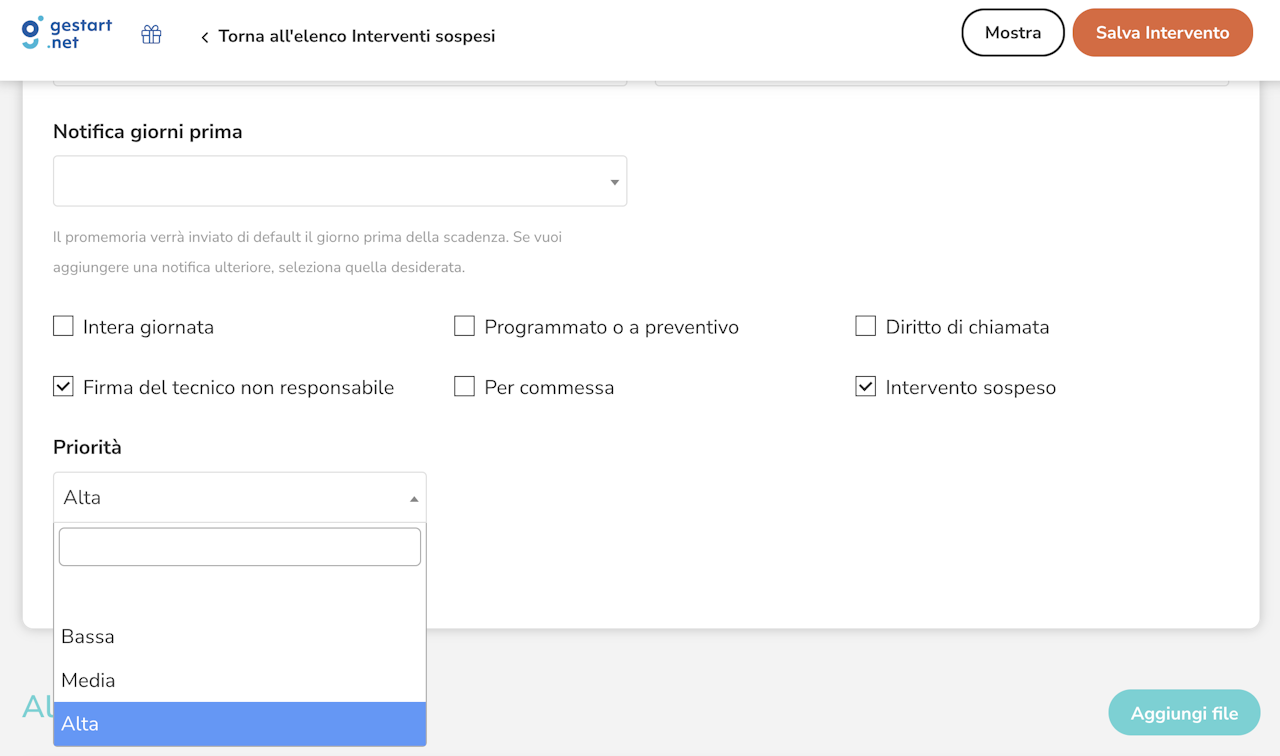Click the Salva Intervento button
The height and width of the screenshot is (756, 1280).
coord(1162,32)
